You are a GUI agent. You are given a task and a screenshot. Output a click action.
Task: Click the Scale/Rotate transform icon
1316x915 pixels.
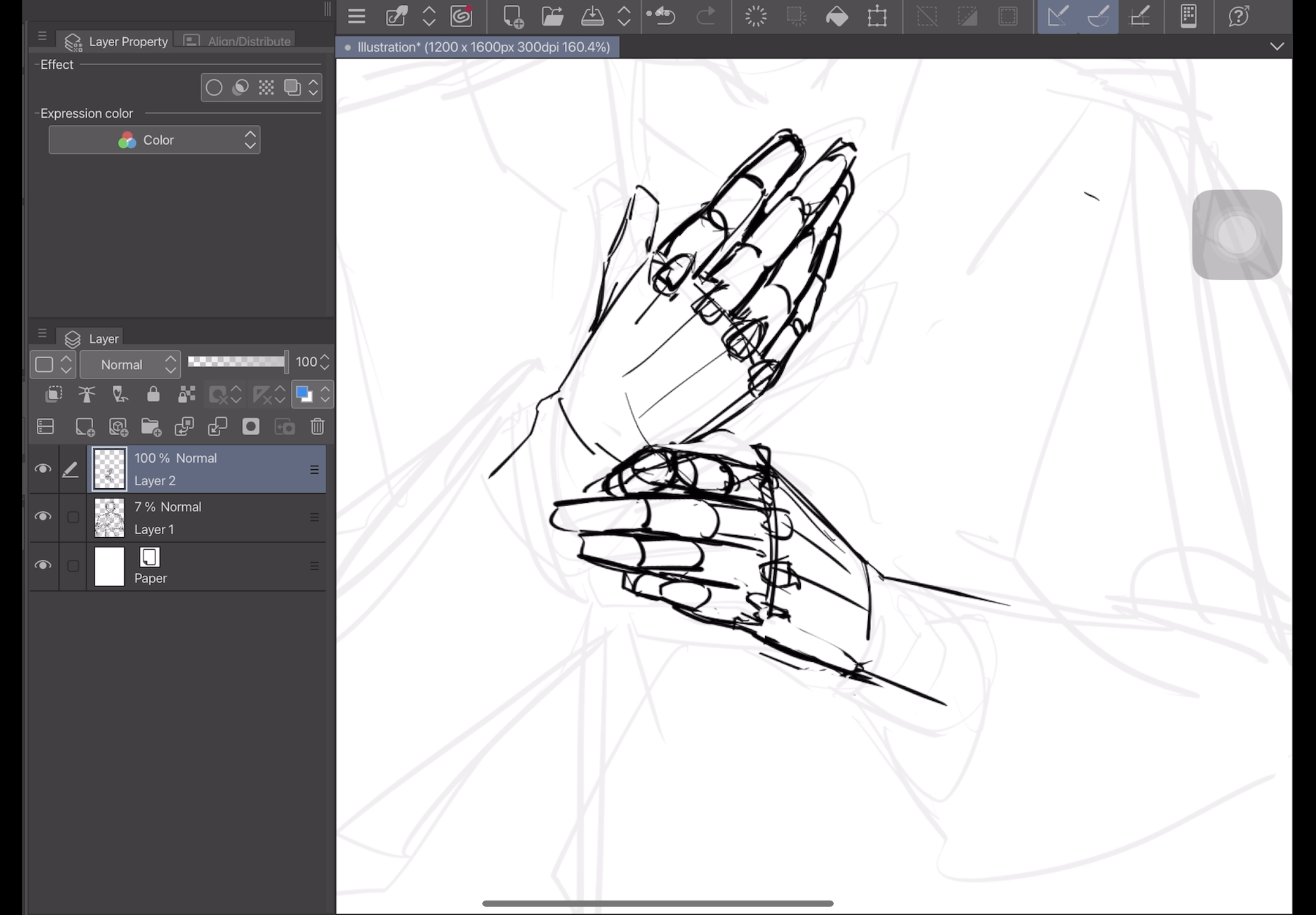877,16
